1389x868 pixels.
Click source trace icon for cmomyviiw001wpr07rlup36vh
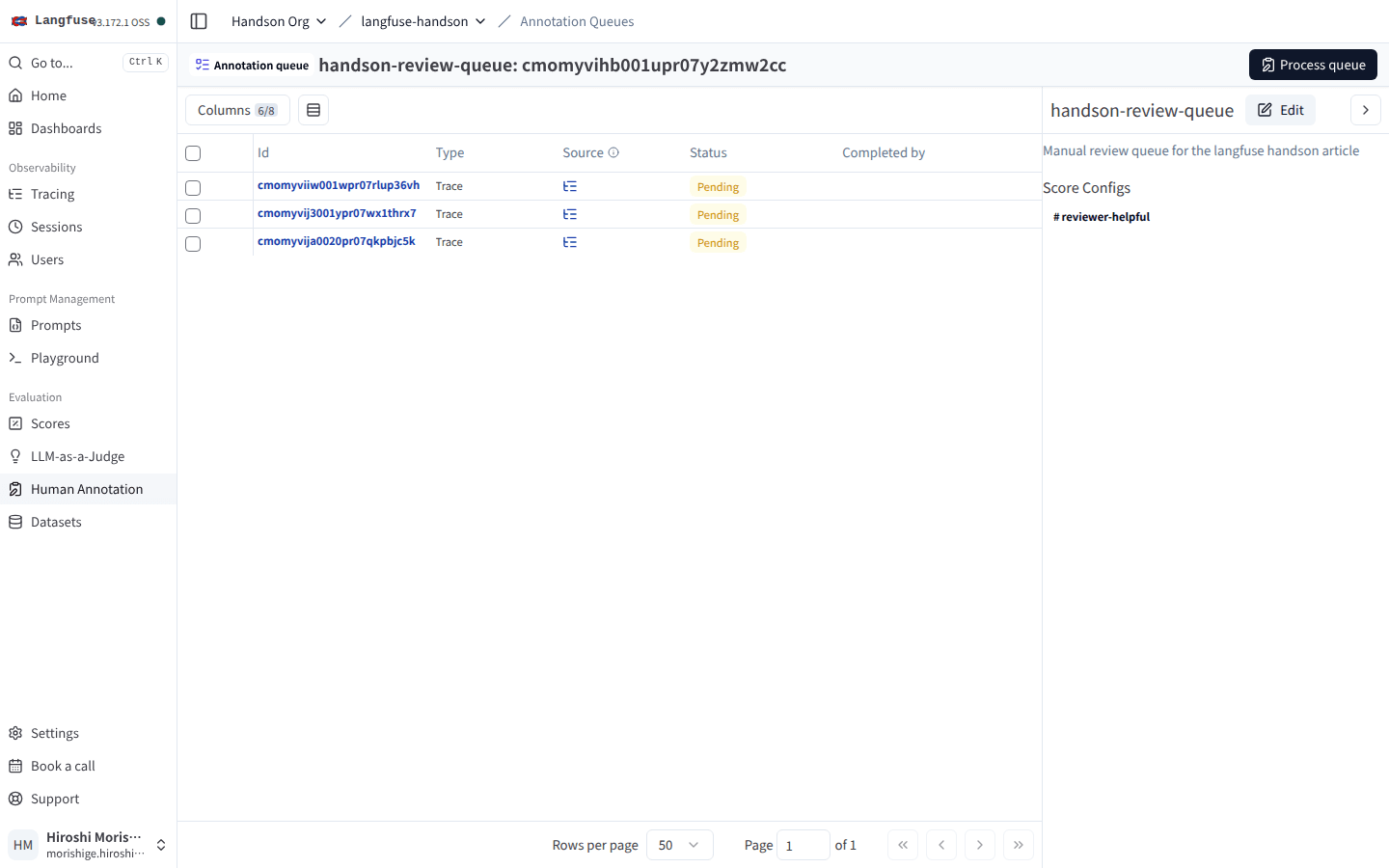(x=570, y=186)
